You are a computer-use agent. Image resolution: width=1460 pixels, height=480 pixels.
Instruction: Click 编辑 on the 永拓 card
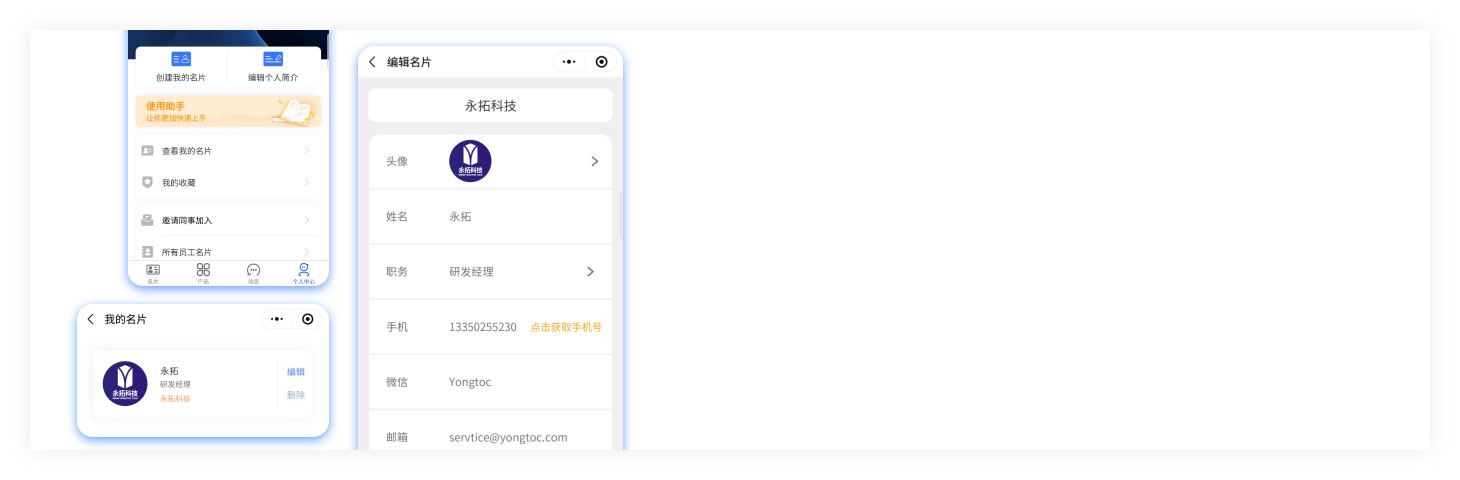point(296,372)
